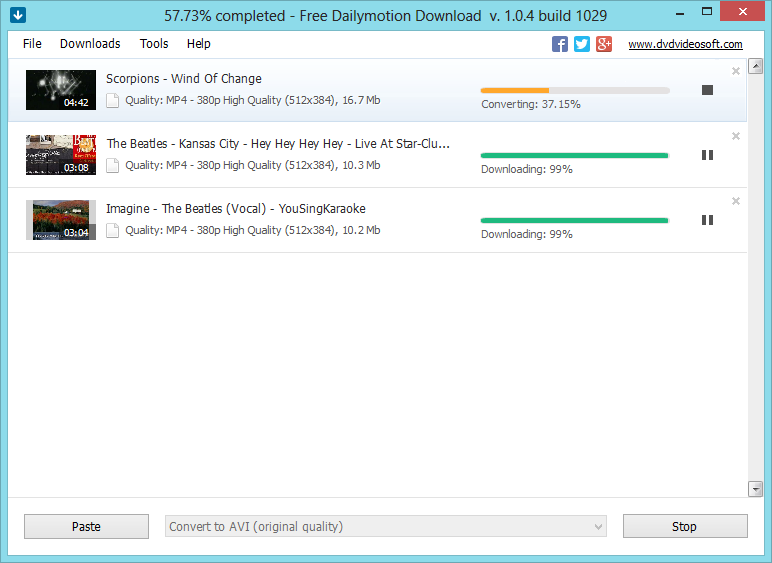Click the Paste button
The width and height of the screenshot is (772, 563).
[86, 527]
